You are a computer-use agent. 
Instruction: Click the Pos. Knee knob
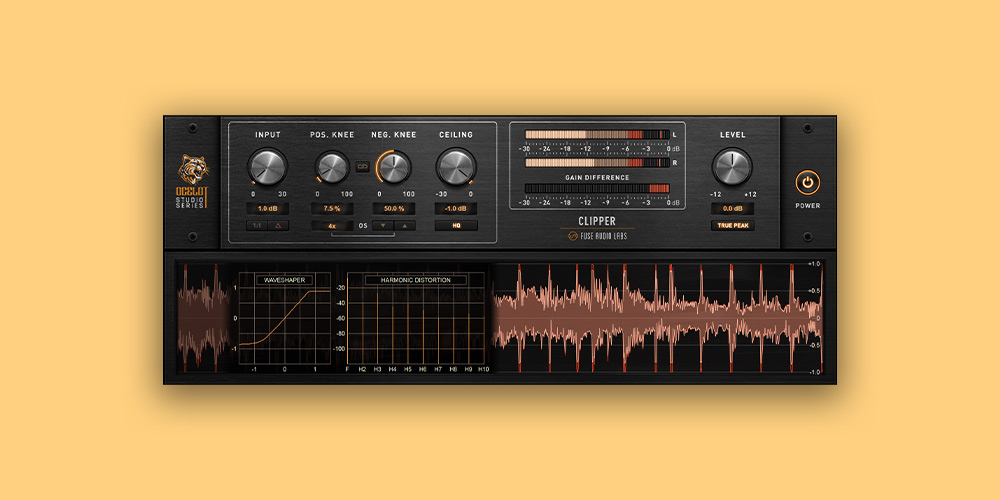[x=331, y=167]
